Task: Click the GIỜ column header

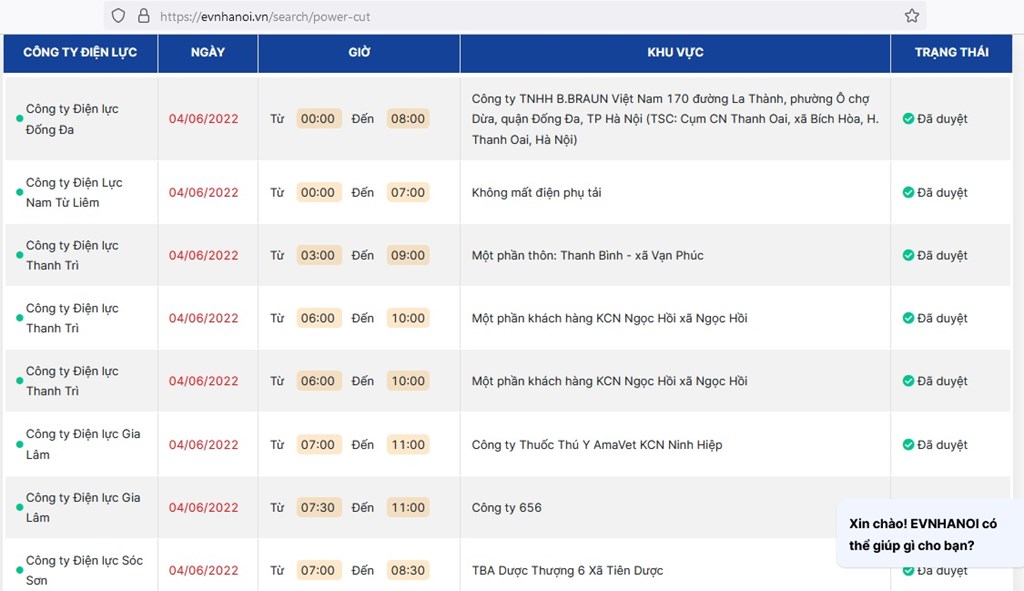Action: [359, 52]
